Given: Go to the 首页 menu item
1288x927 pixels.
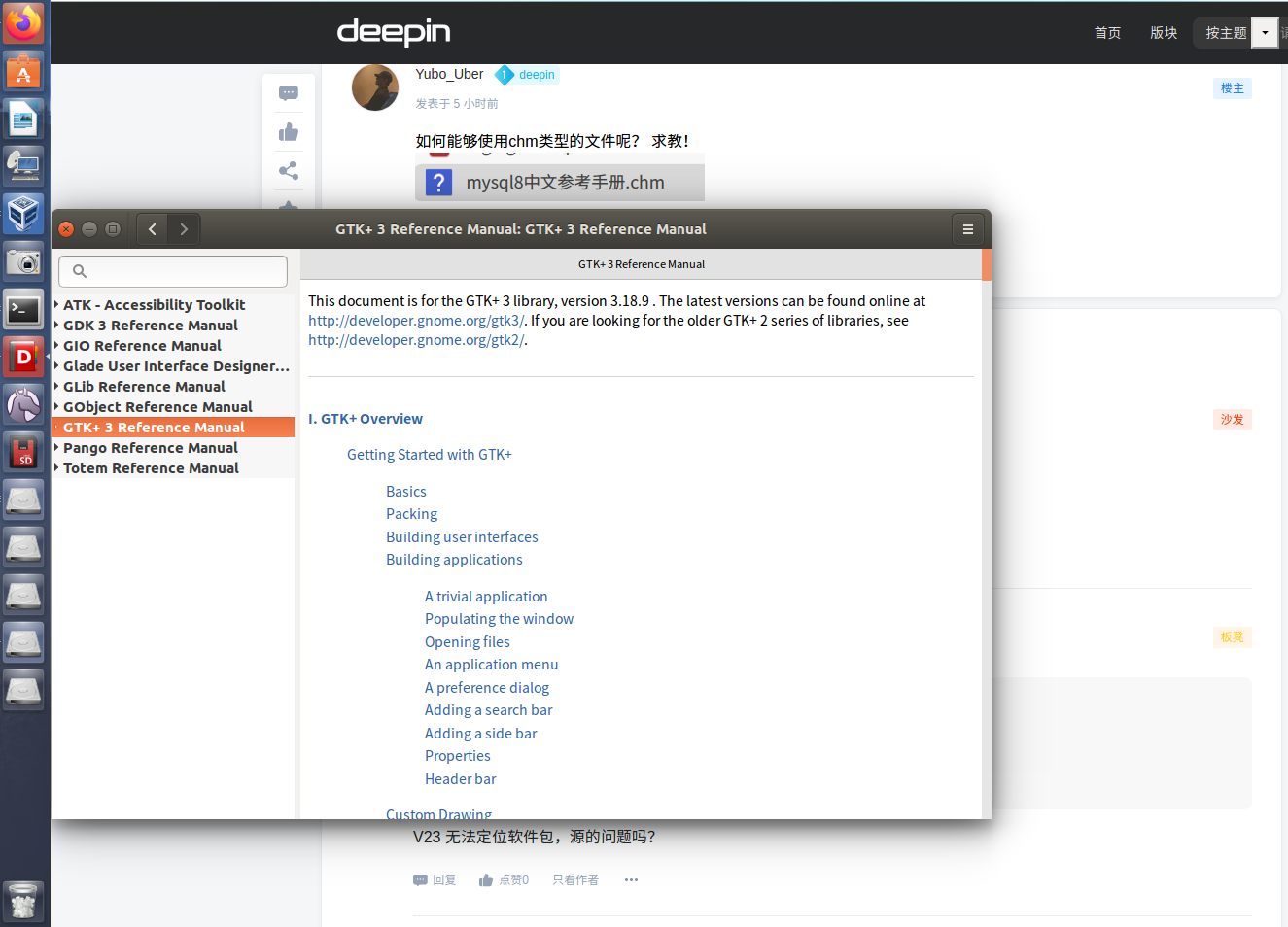Looking at the screenshot, I should [x=1107, y=32].
